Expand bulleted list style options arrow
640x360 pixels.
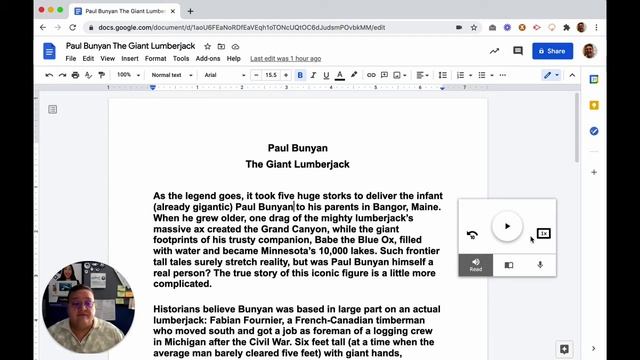(x=492, y=76)
